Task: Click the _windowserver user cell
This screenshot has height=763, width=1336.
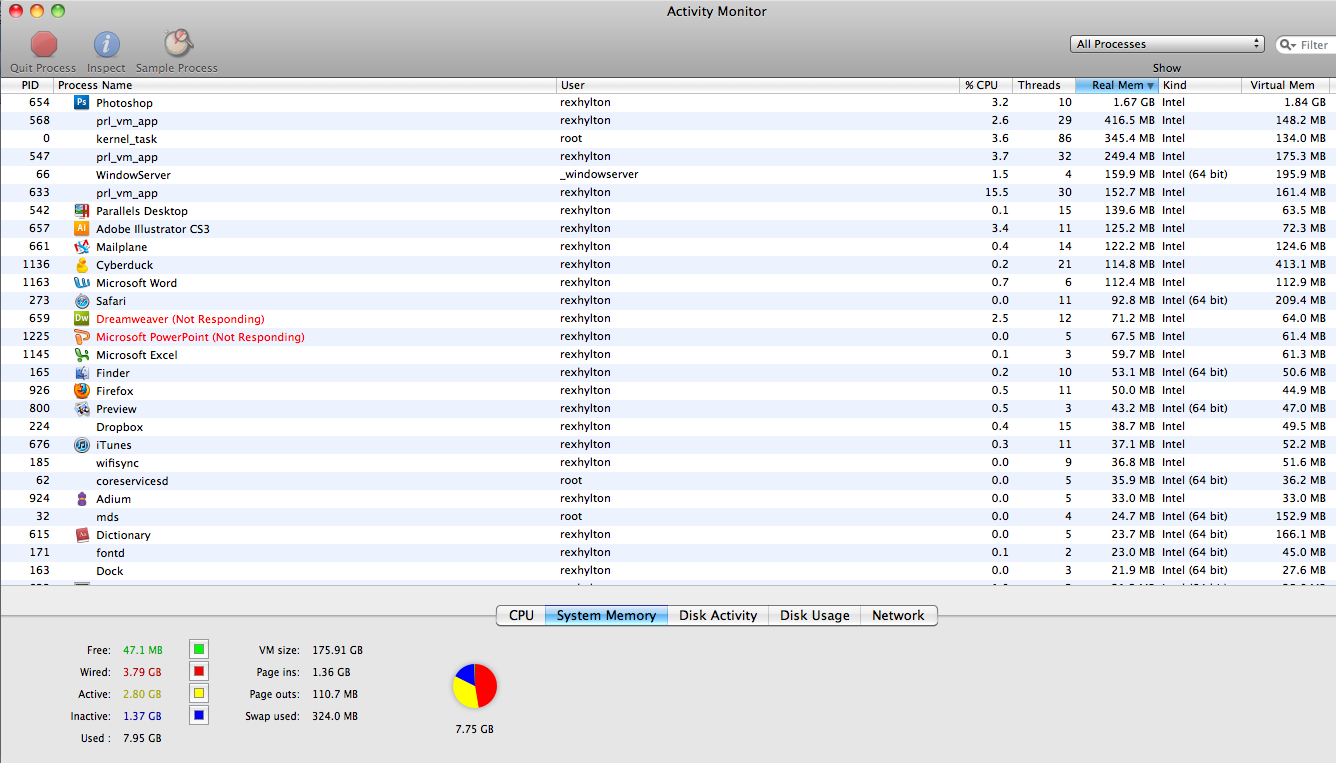Action: click(x=599, y=174)
